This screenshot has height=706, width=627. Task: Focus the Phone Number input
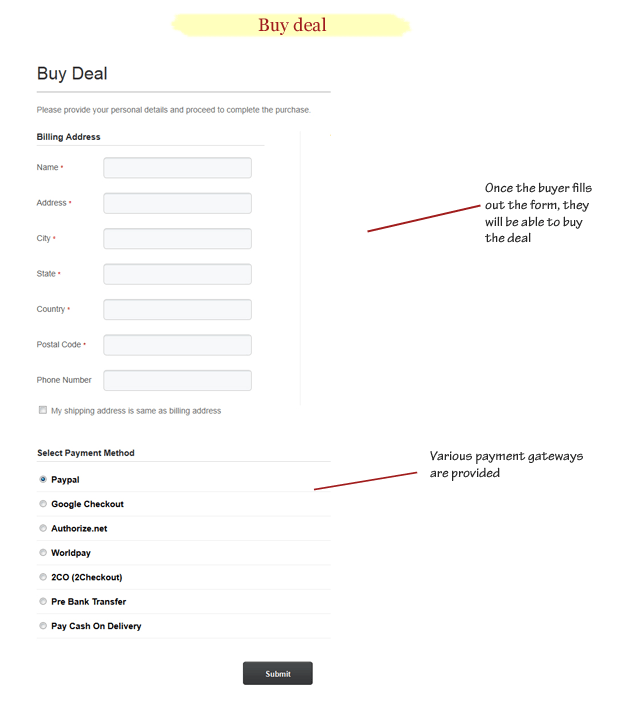177,380
